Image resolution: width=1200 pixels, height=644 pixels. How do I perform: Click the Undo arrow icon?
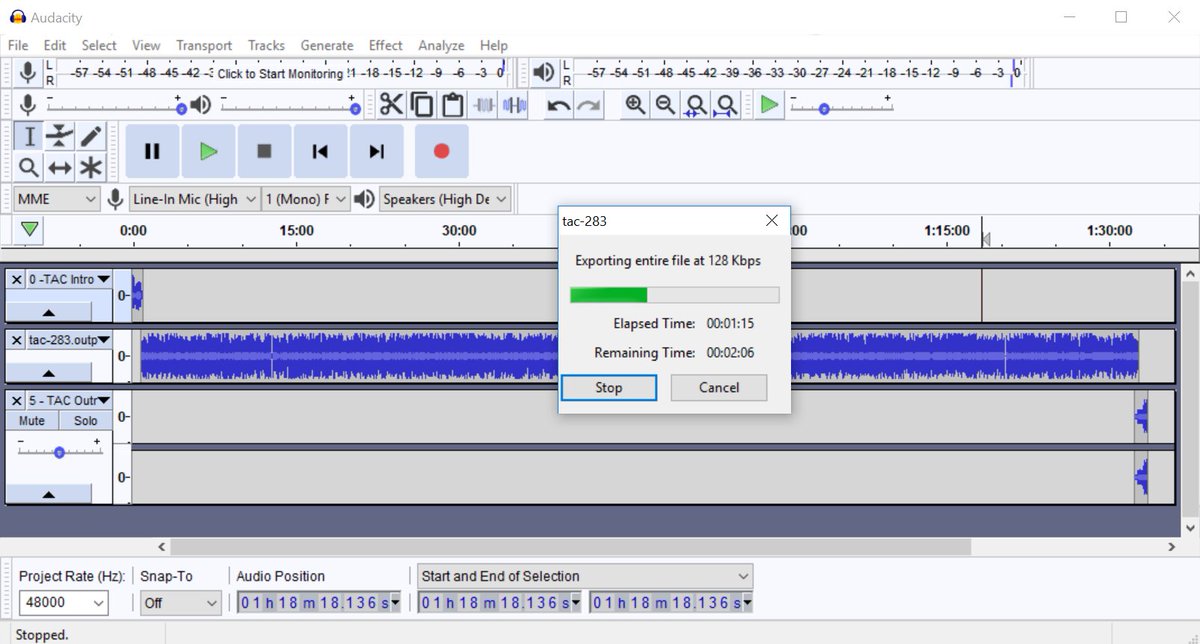pyautogui.click(x=558, y=104)
